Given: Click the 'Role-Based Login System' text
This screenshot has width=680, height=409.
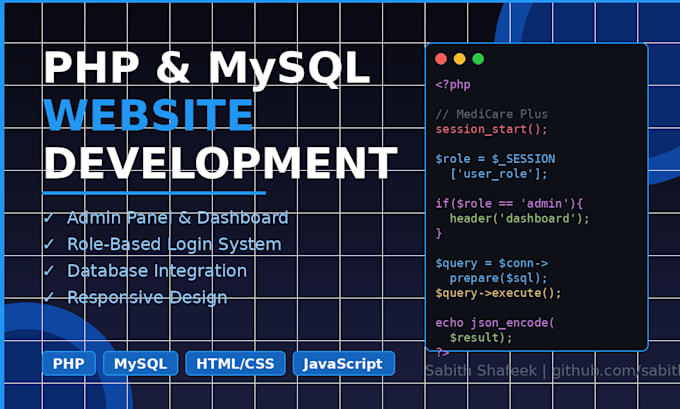Looking at the screenshot, I should [174, 245].
